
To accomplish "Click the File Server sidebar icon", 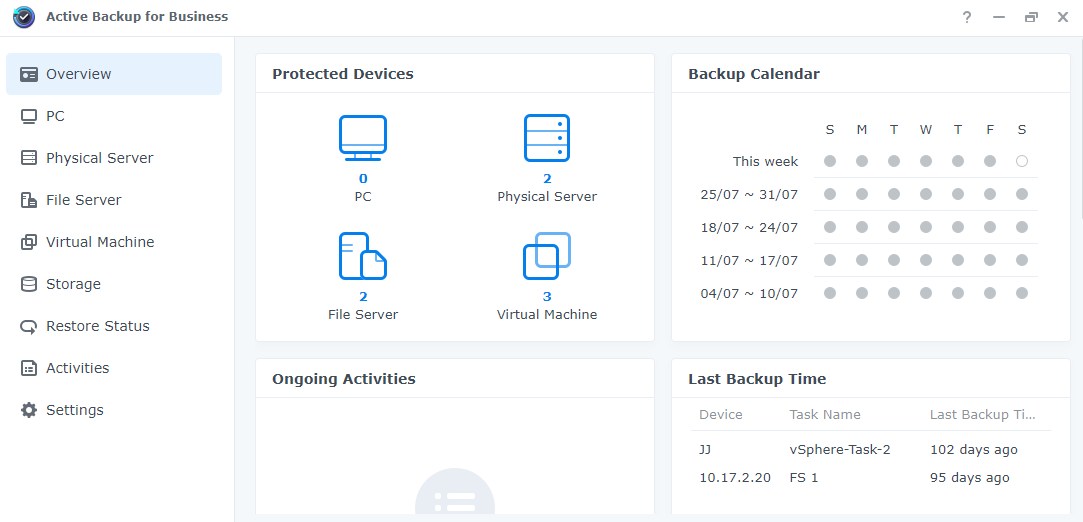I will (x=28, y=200).
